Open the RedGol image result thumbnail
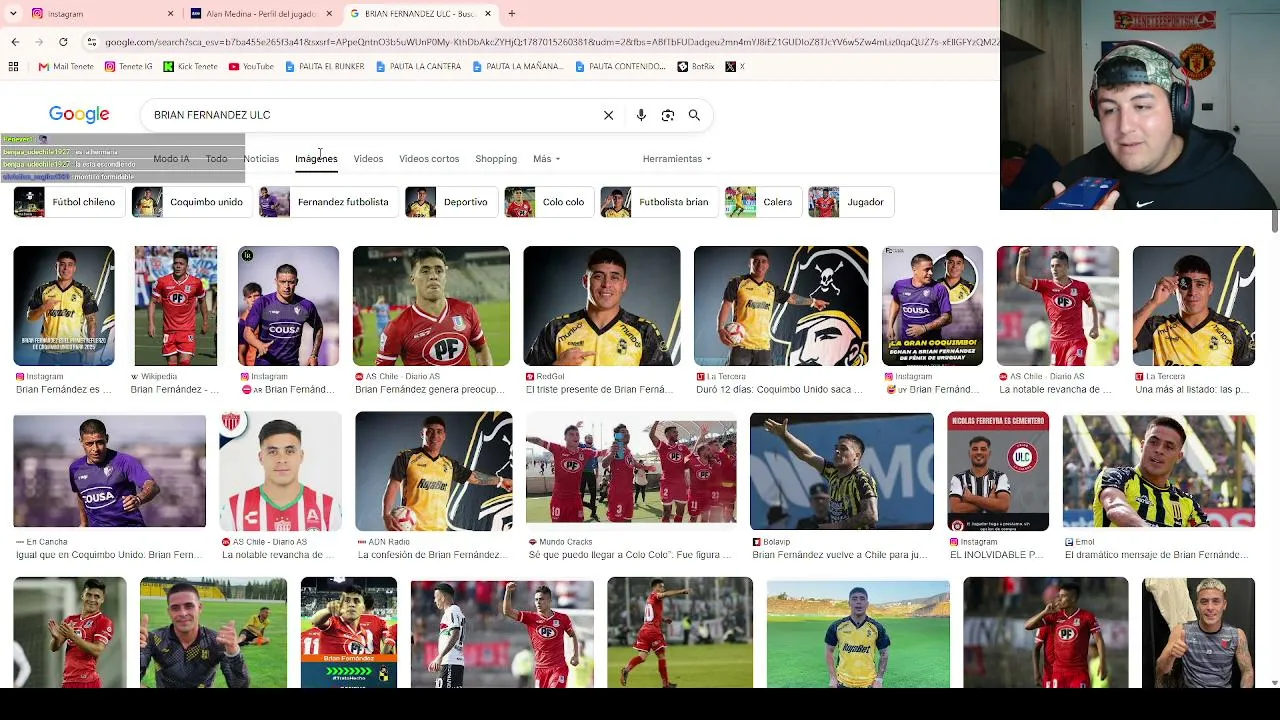Screen dimensions: 1280x720 602,306
